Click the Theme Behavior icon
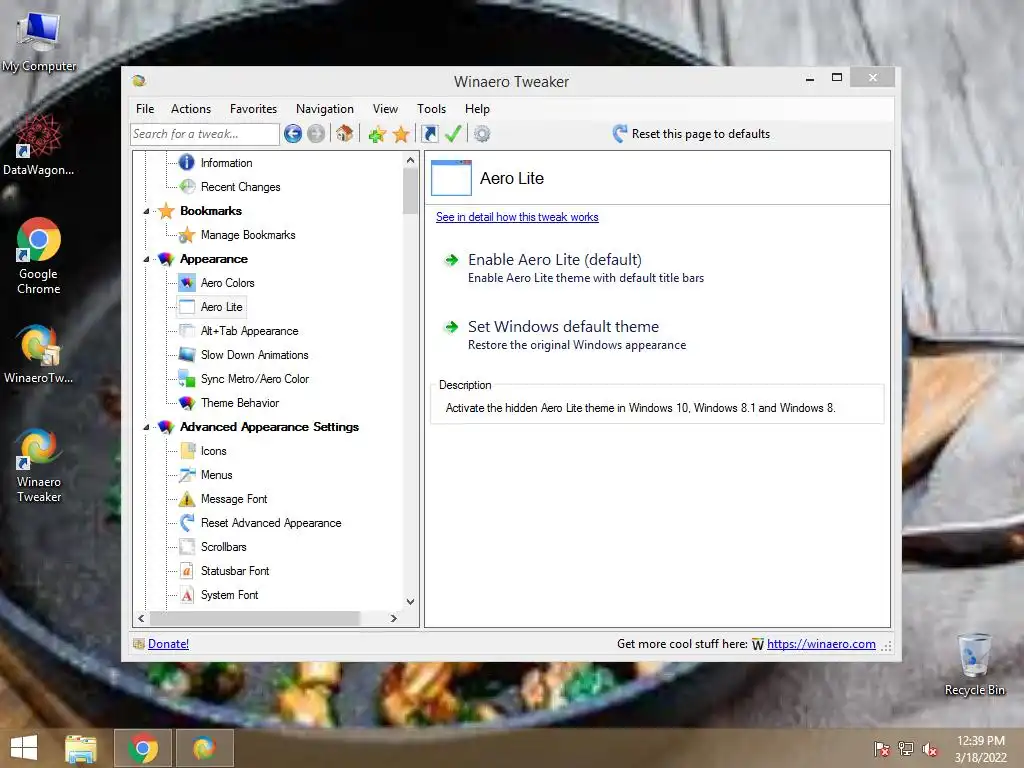The width and height of the screenshot is (1024, 768). [187, 403]
